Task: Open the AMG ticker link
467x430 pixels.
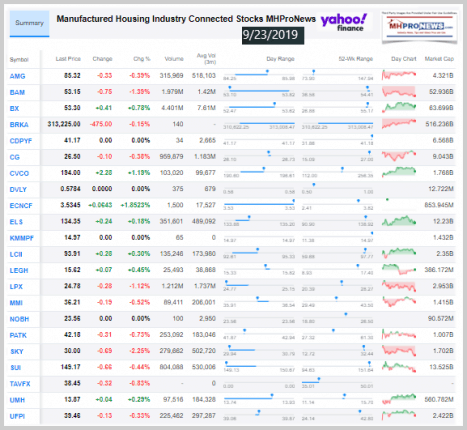Action: click(17, 76)
